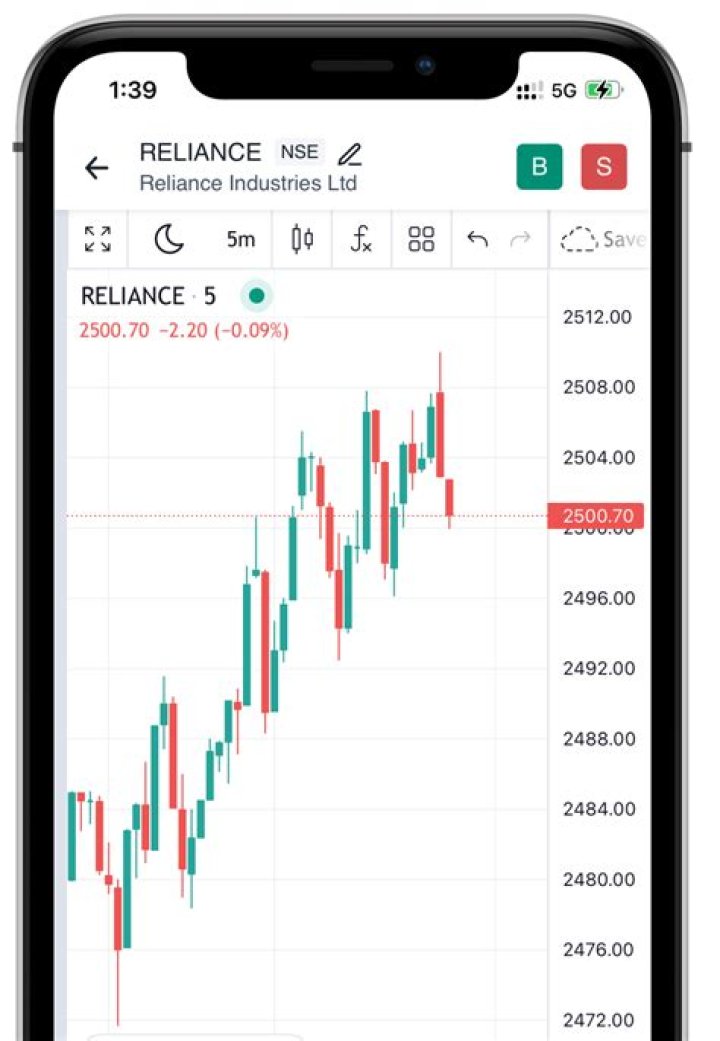Tap the green B buy button

[539, 166]
